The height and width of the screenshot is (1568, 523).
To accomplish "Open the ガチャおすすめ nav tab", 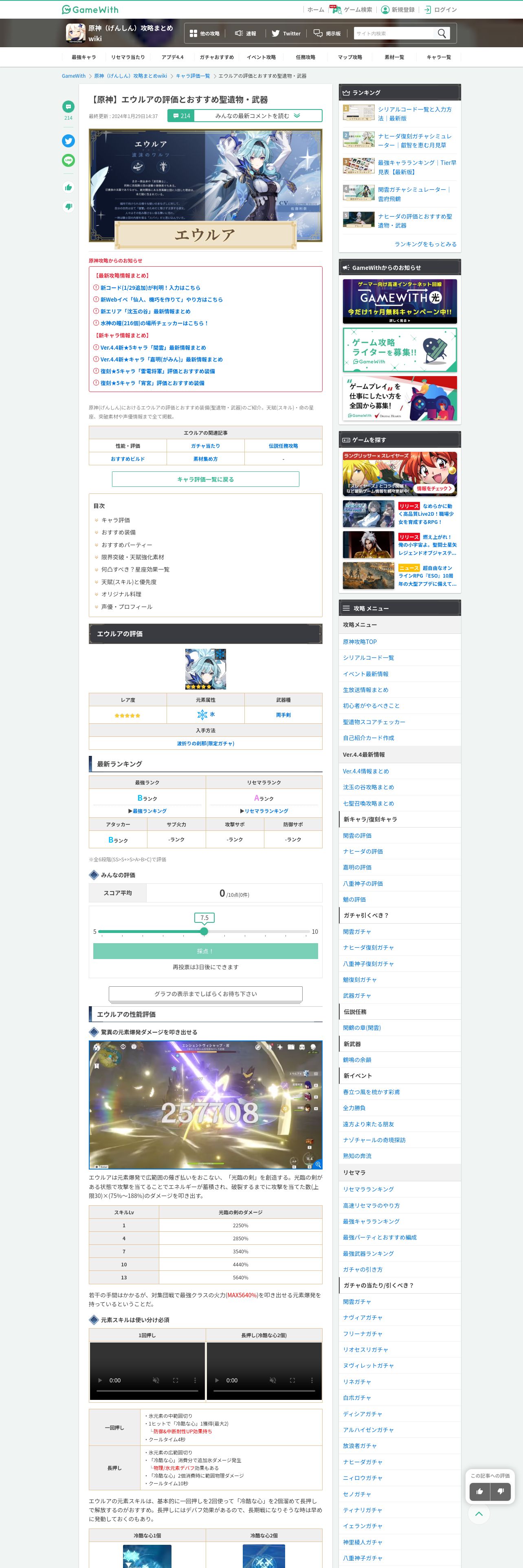I will point(217,57).
